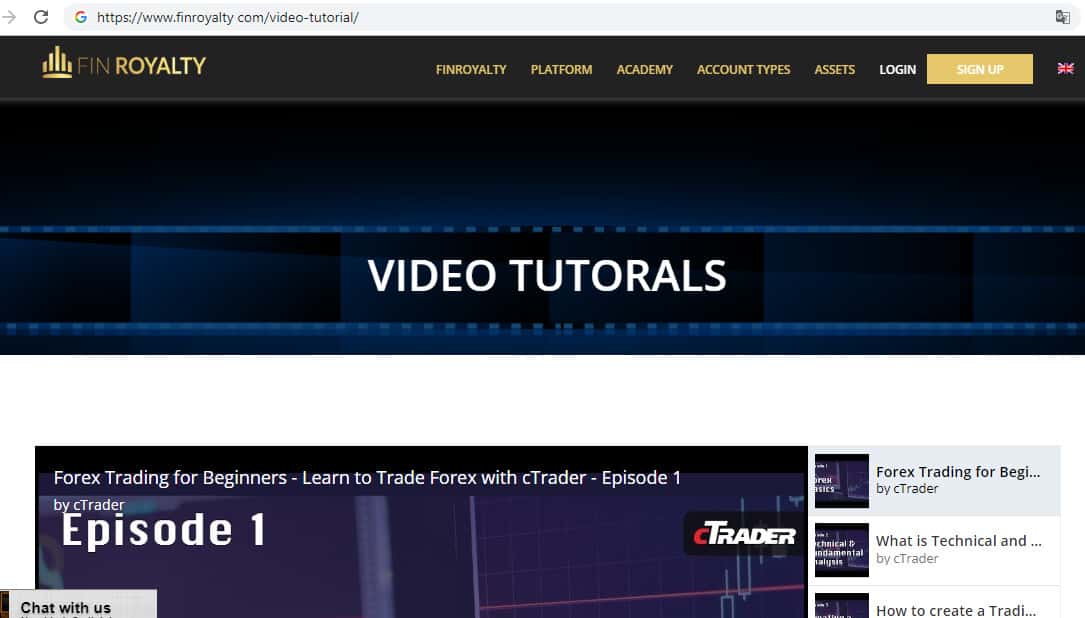Open the FINROYALTY menu

[471, 69]
